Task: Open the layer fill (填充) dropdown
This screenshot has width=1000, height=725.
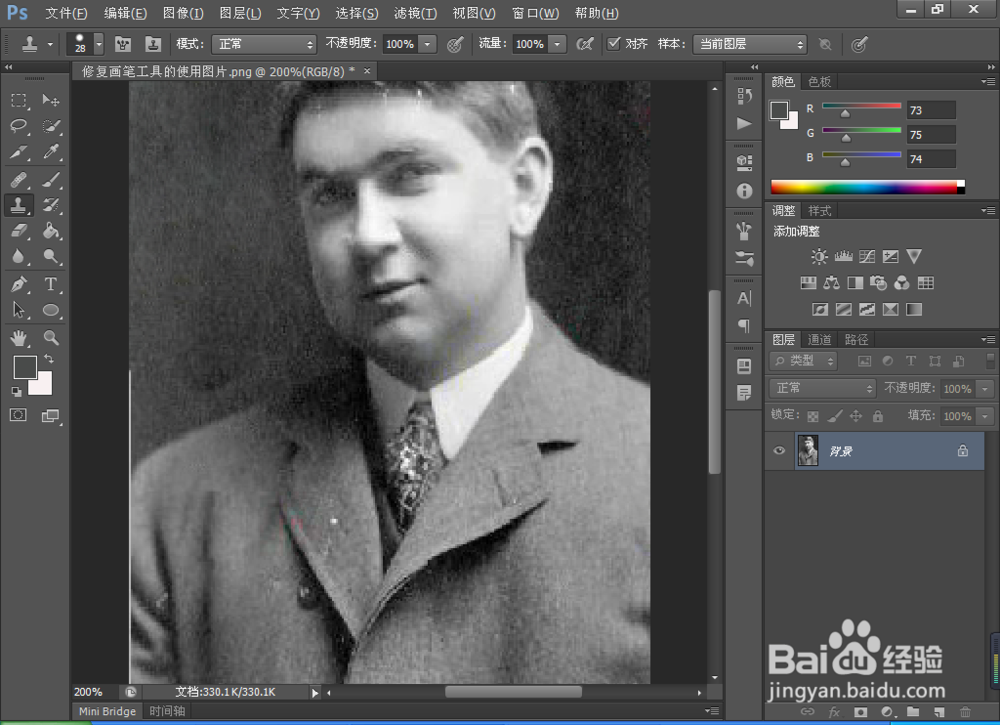Action: 985,416
